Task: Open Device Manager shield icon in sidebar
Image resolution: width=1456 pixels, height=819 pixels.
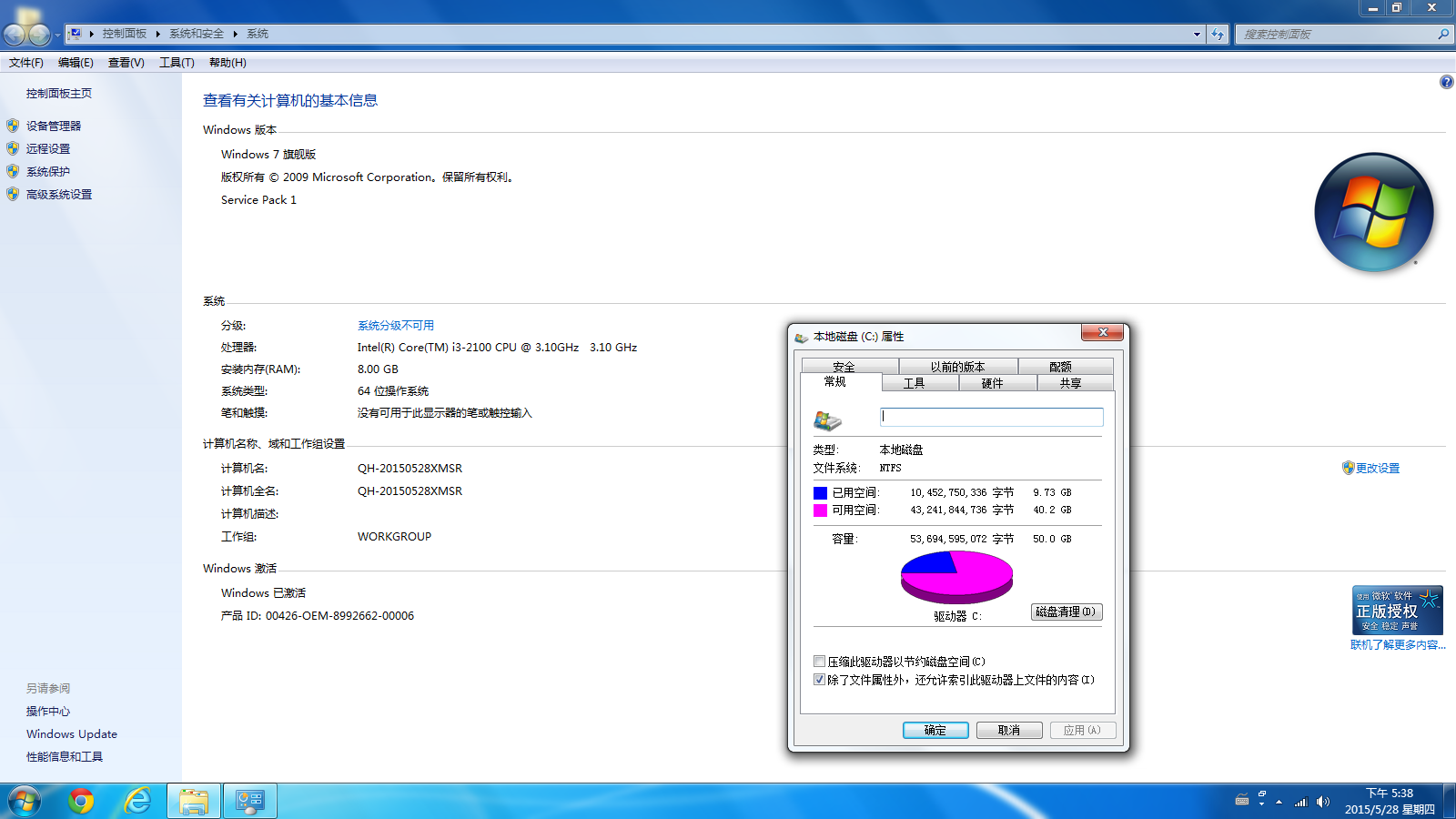Action: pos(13,126)
